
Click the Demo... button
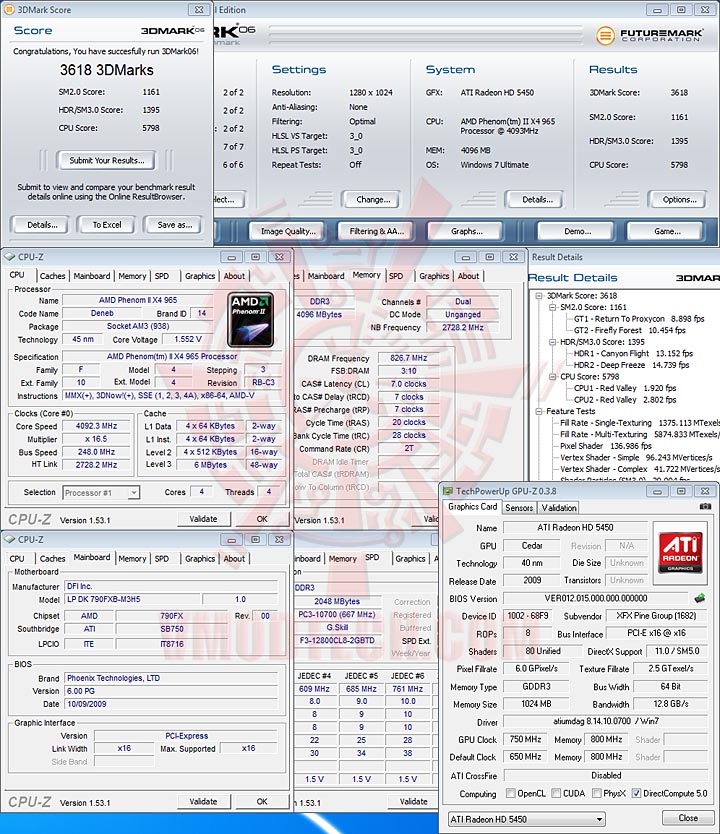(577, 231)
